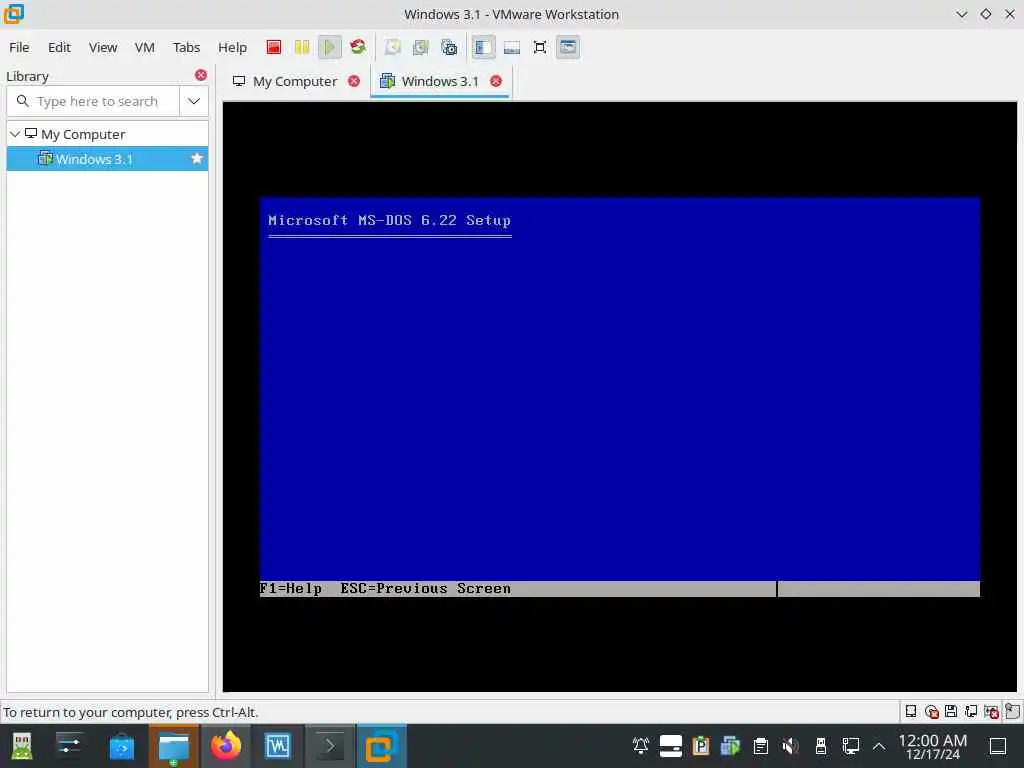Image resolution: width=1024 pixels, height=768 pixels.
Task: Click the network adapter status icon
Action: point(971,711)
